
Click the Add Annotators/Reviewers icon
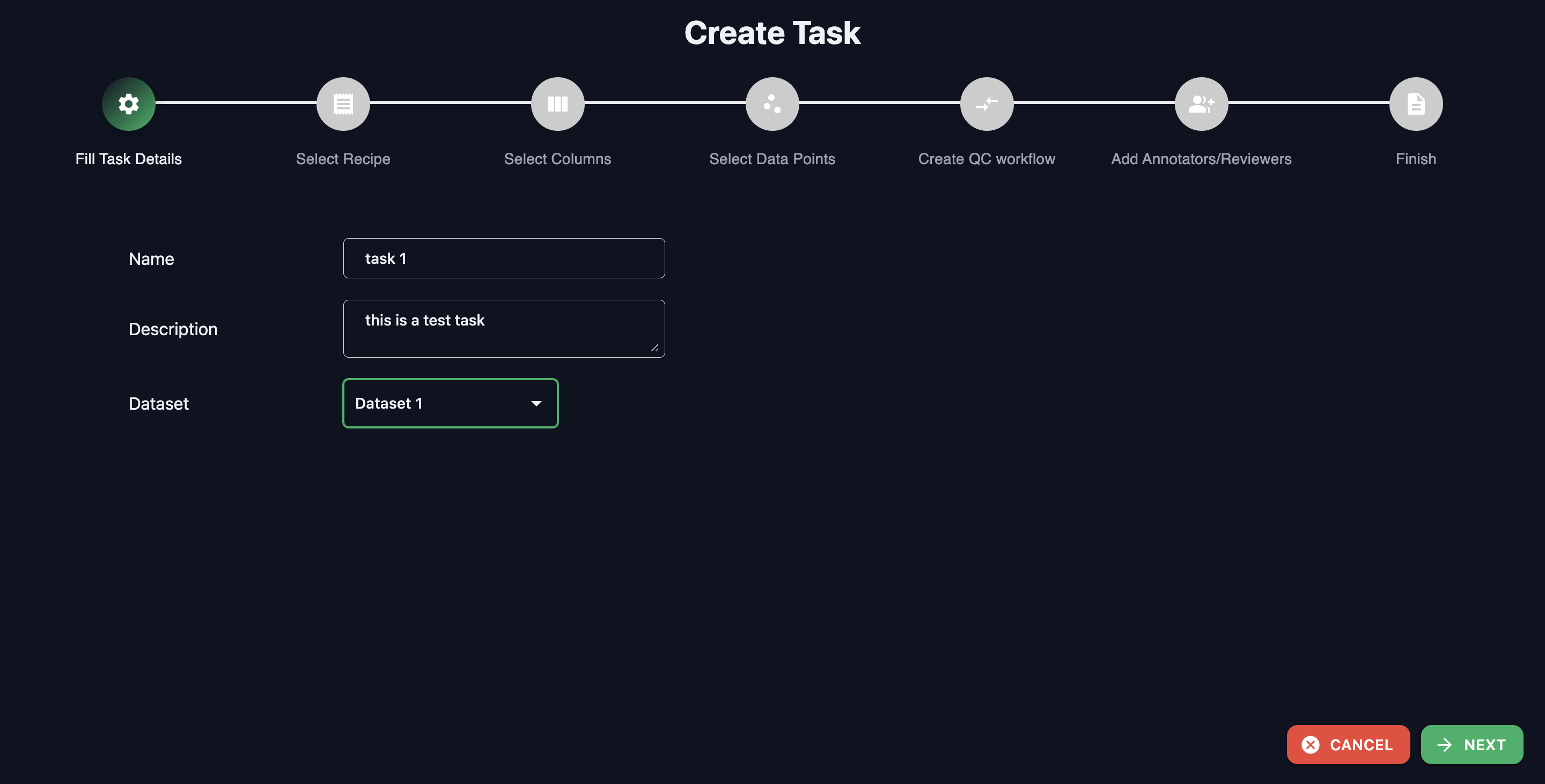point(1201,103)
